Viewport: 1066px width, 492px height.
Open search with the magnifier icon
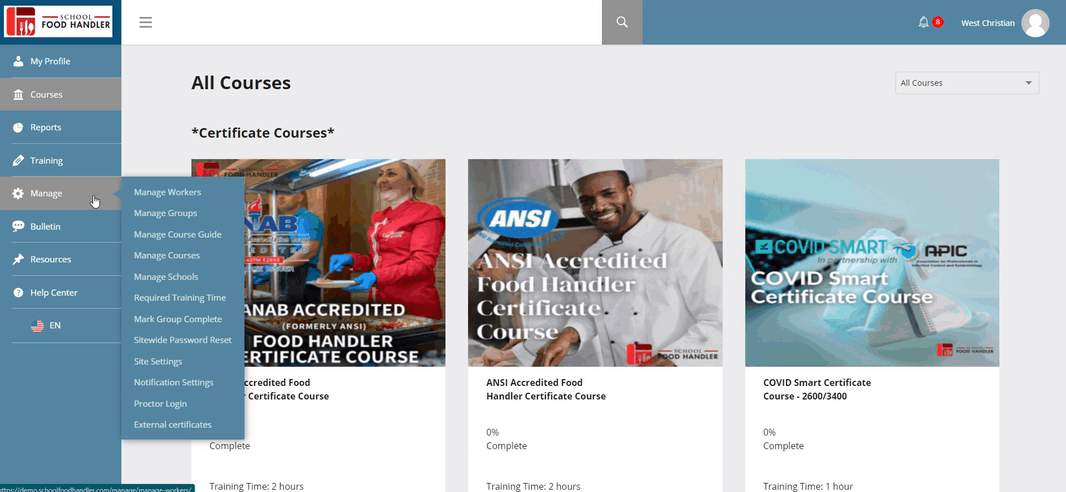[621, 22]
